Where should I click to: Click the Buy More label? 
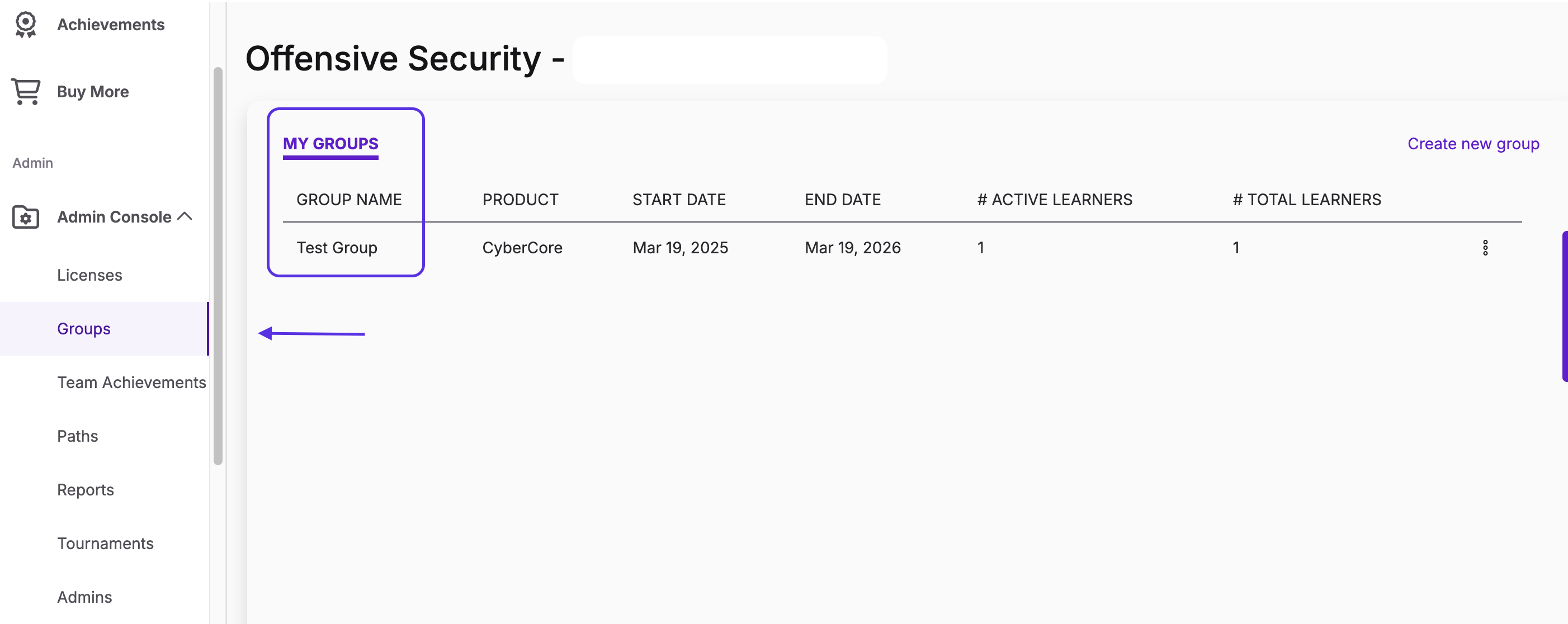click(92, 91)
